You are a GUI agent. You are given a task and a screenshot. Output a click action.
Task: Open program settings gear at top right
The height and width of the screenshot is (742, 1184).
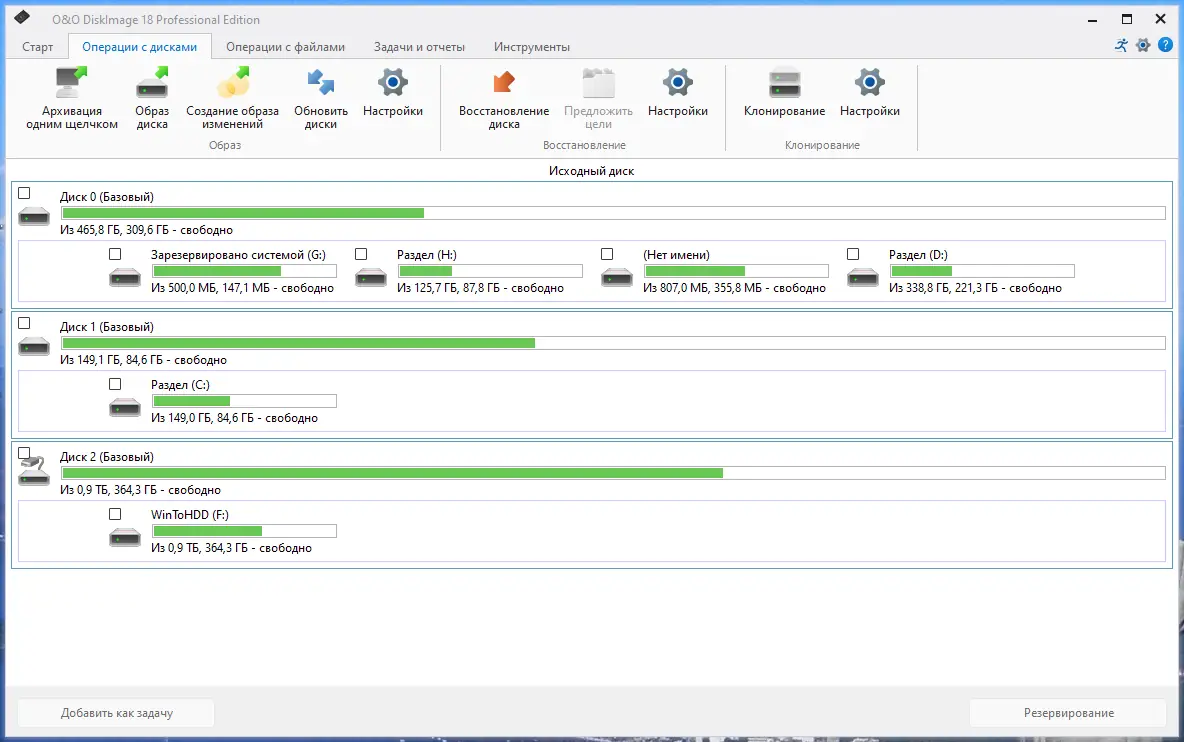[x=1143, y=45]
